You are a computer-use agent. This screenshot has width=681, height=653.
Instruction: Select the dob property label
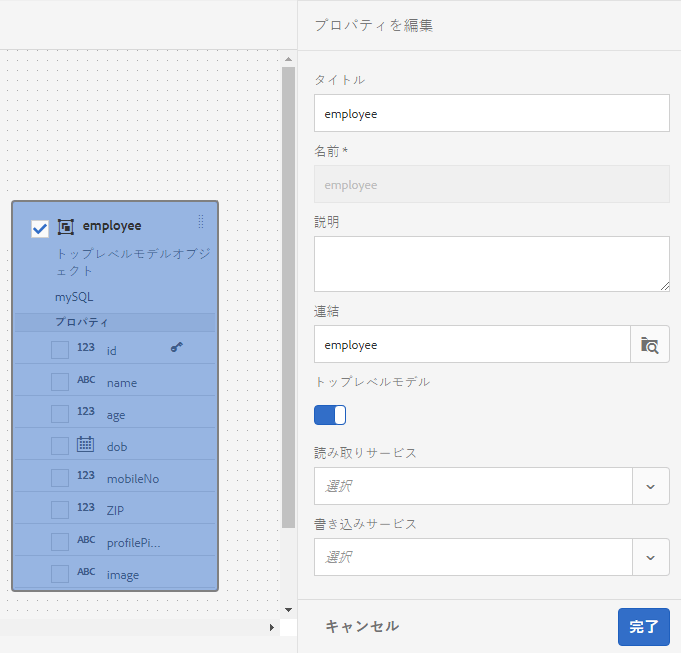pyautogui.click(x=117, y=447)
